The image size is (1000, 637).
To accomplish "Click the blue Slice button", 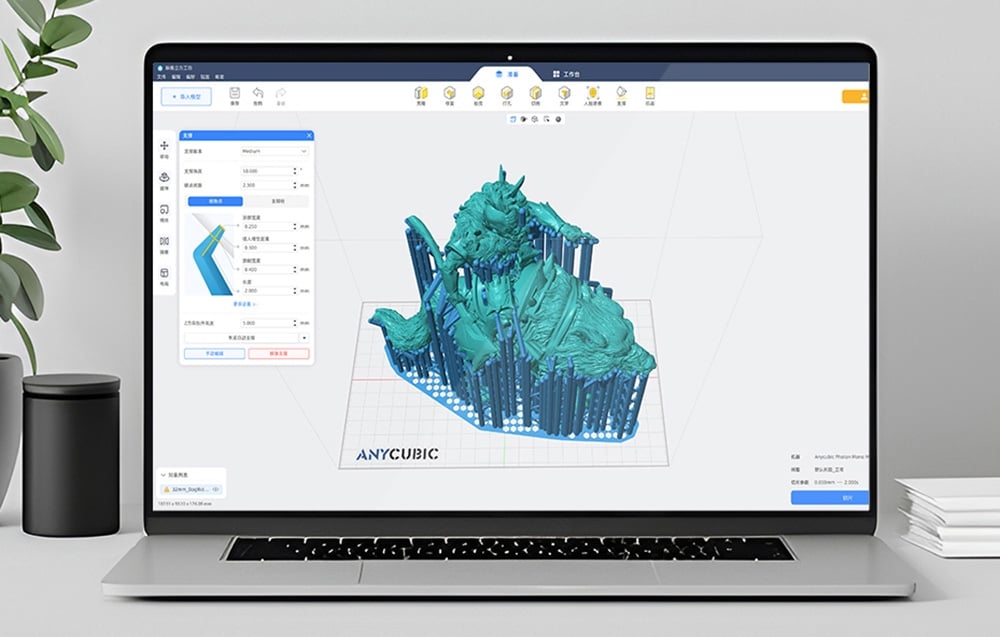I will 829,497.
